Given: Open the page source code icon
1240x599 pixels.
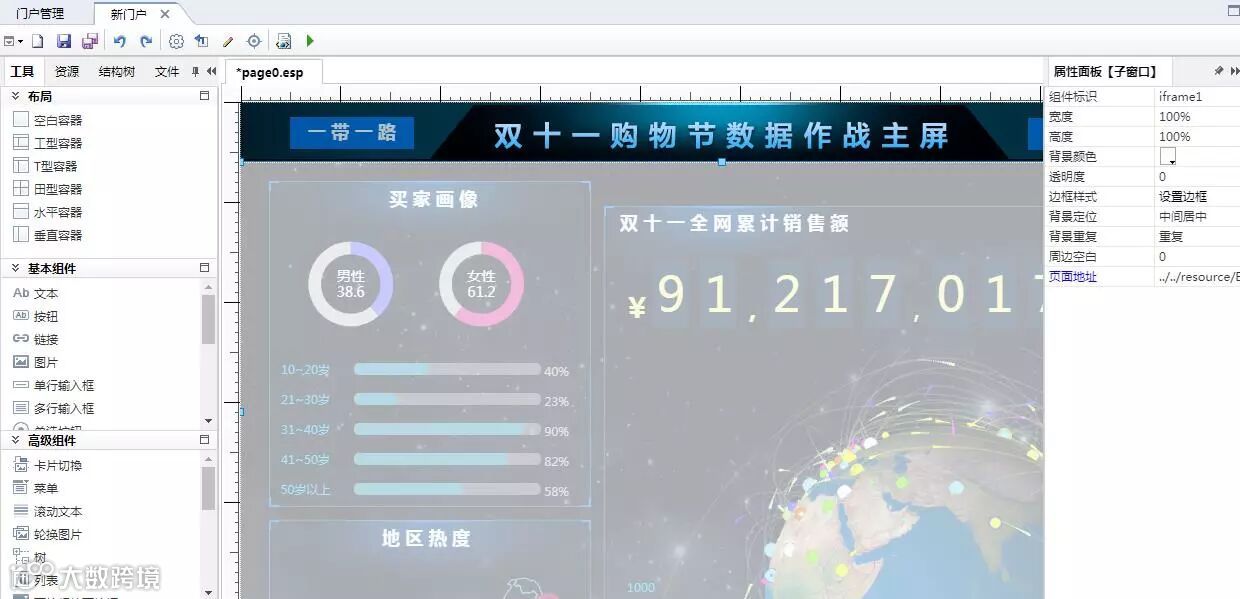Looking at the screenshot, I should [x=284, y=41].
